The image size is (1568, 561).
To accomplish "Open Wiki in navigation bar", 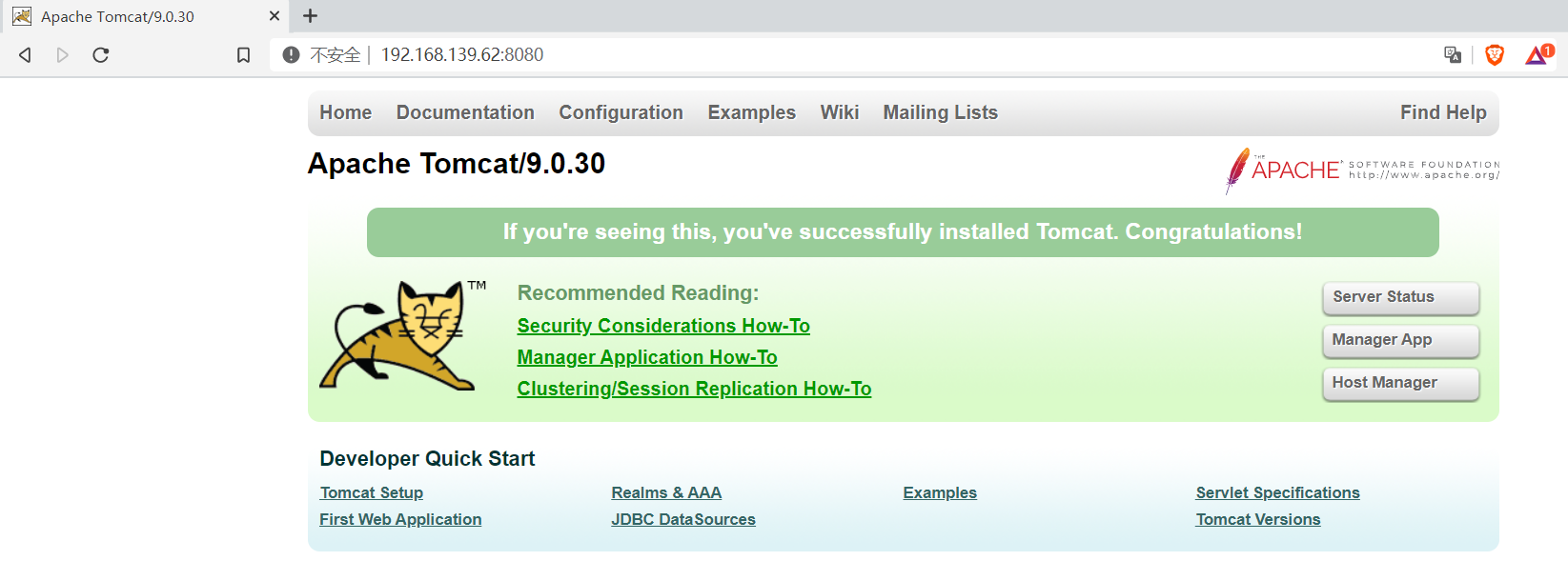I will 840,112.
